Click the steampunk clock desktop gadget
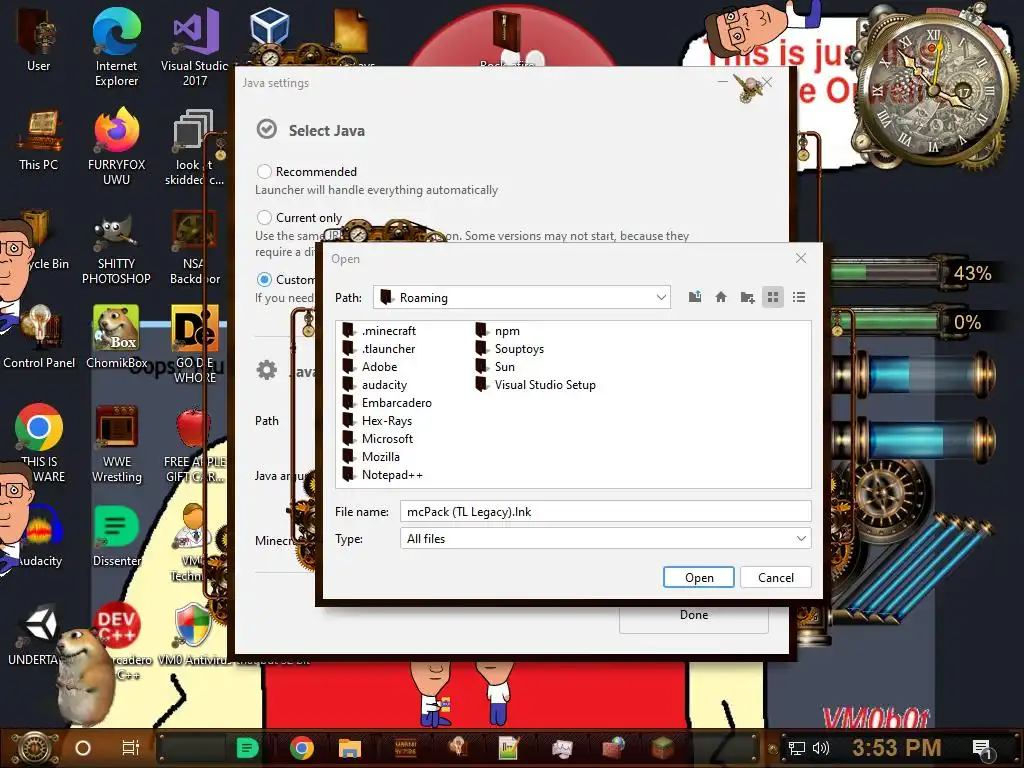 pyautogui.click(x=934, y=88)
